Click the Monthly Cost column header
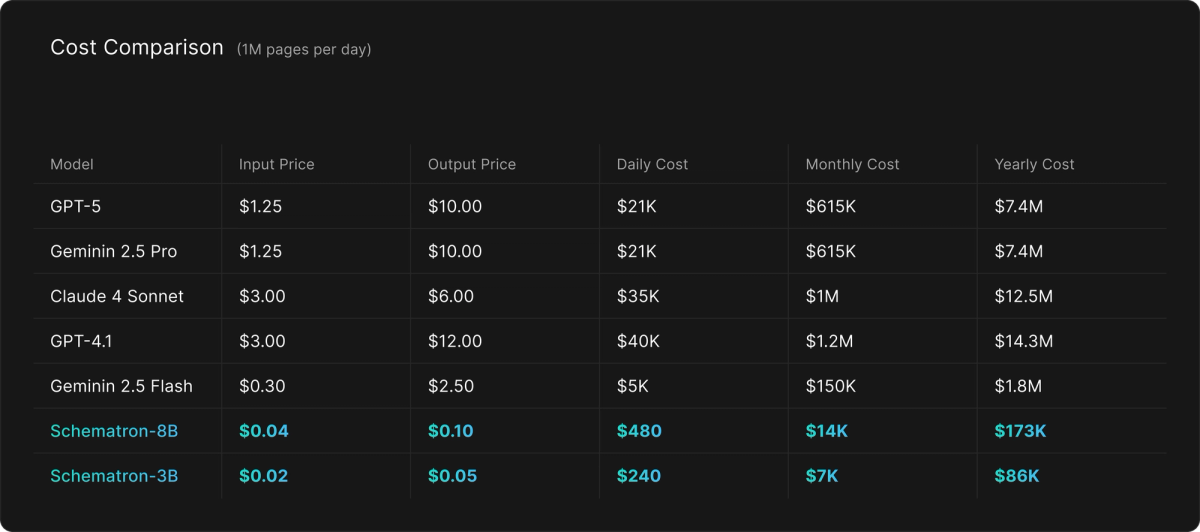 click(852, 164)
